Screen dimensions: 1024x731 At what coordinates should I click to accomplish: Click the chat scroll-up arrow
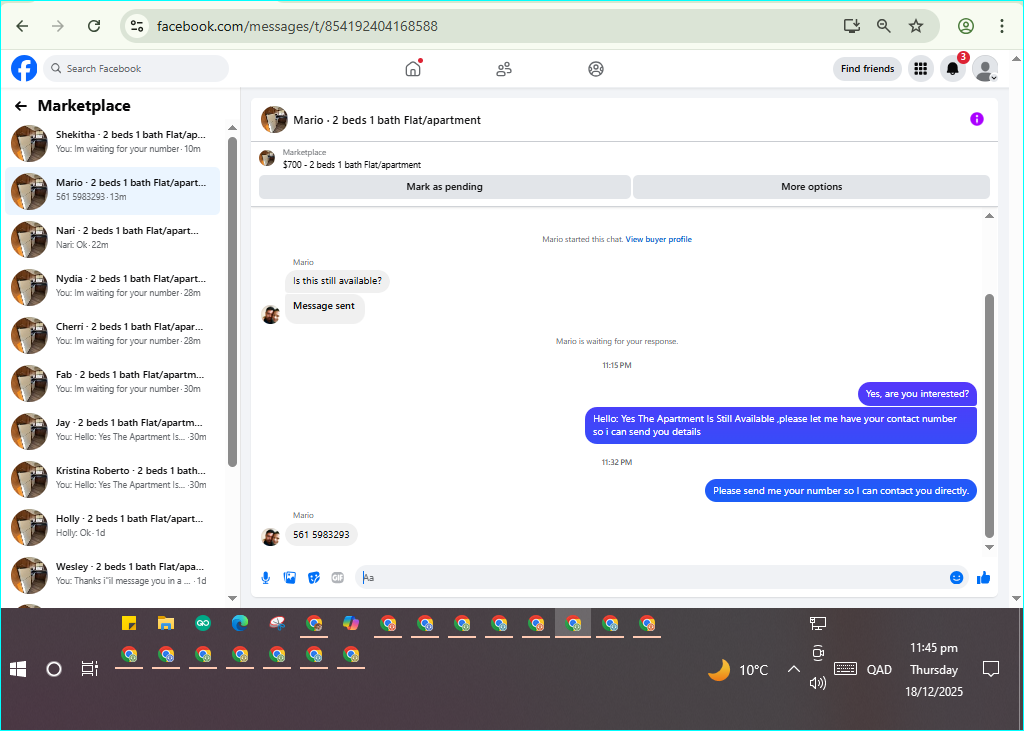989,216
